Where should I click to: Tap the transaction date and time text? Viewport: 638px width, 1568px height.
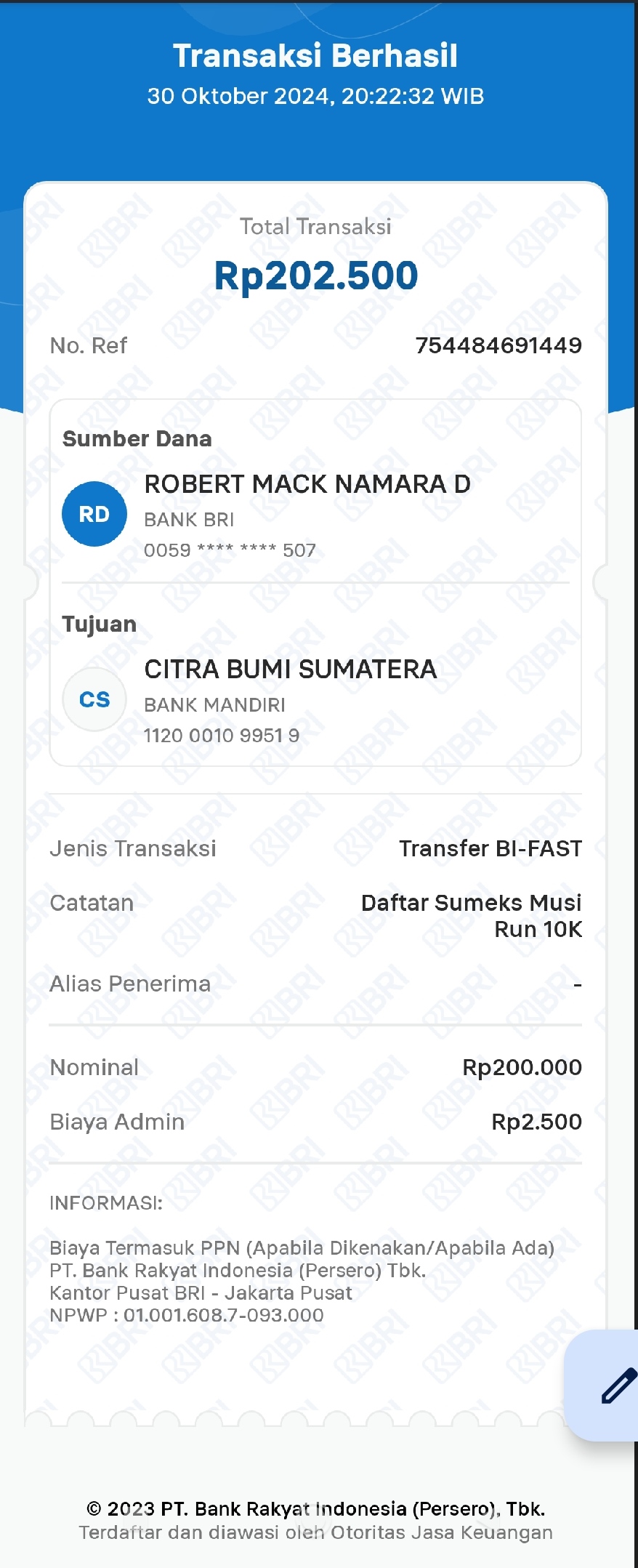click(315, 96)
